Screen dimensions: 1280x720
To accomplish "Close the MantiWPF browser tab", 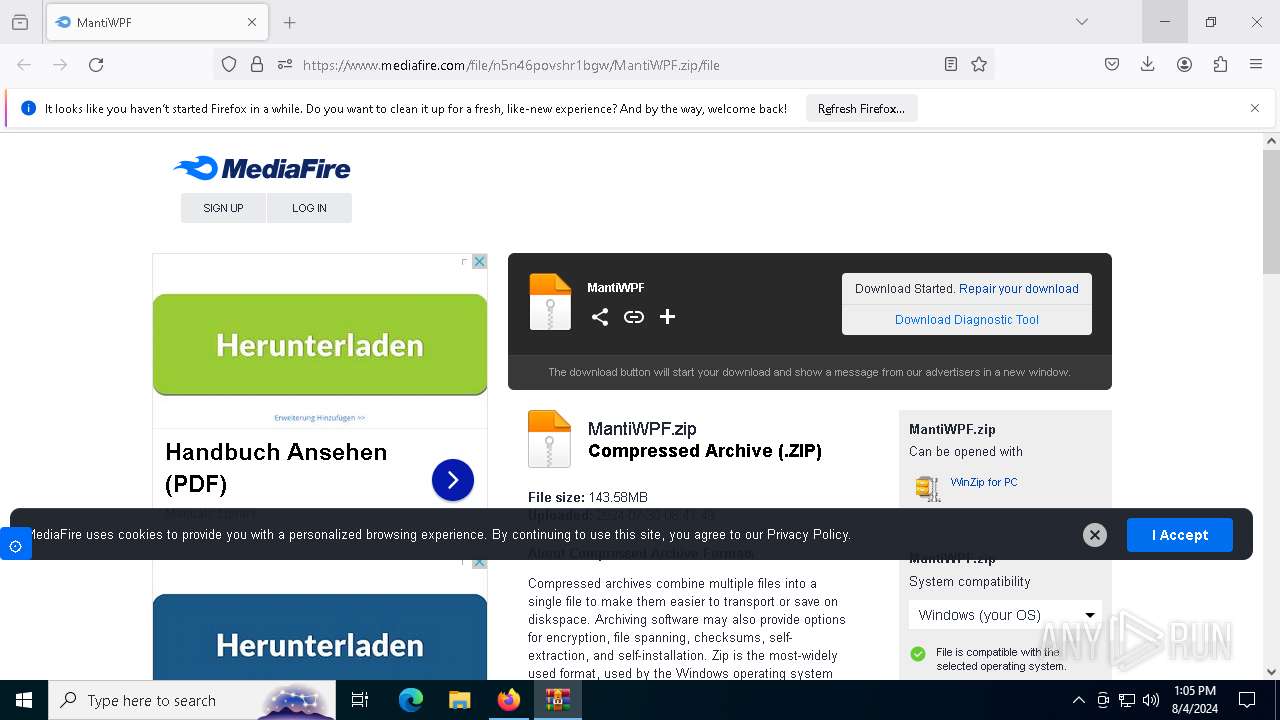I will point(252,22).
